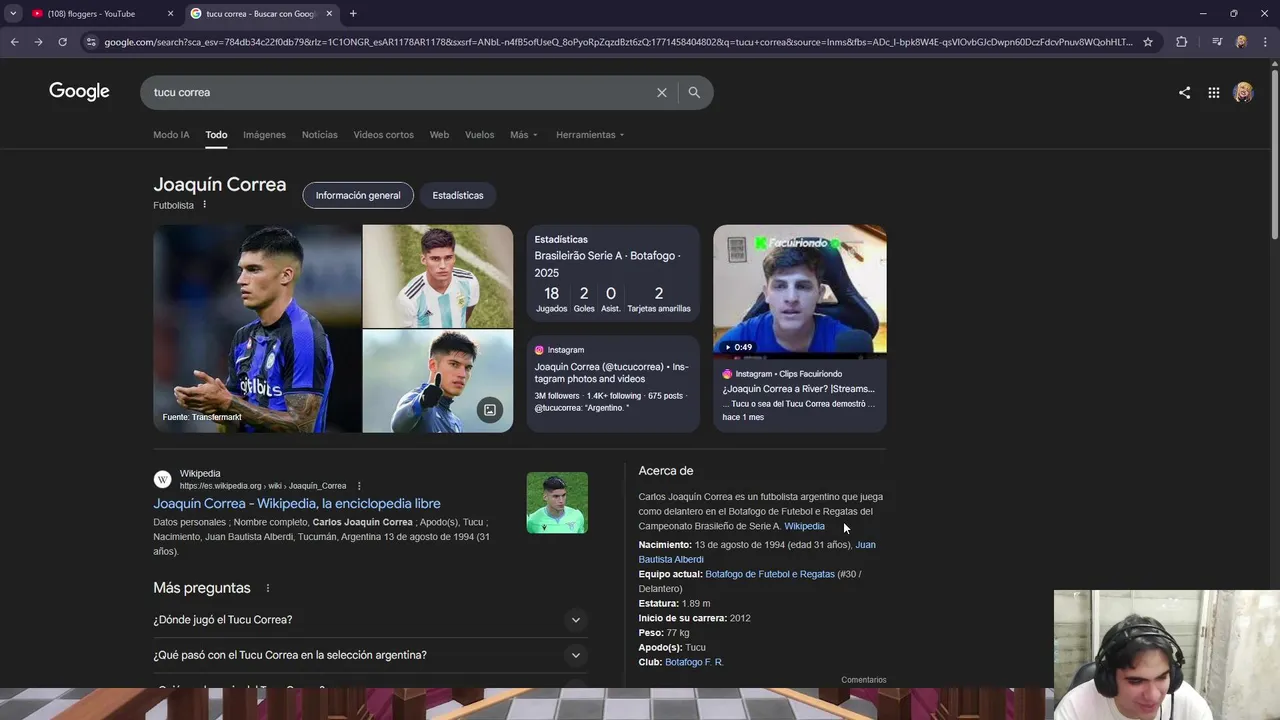Switch to Noticias tab

320,135
